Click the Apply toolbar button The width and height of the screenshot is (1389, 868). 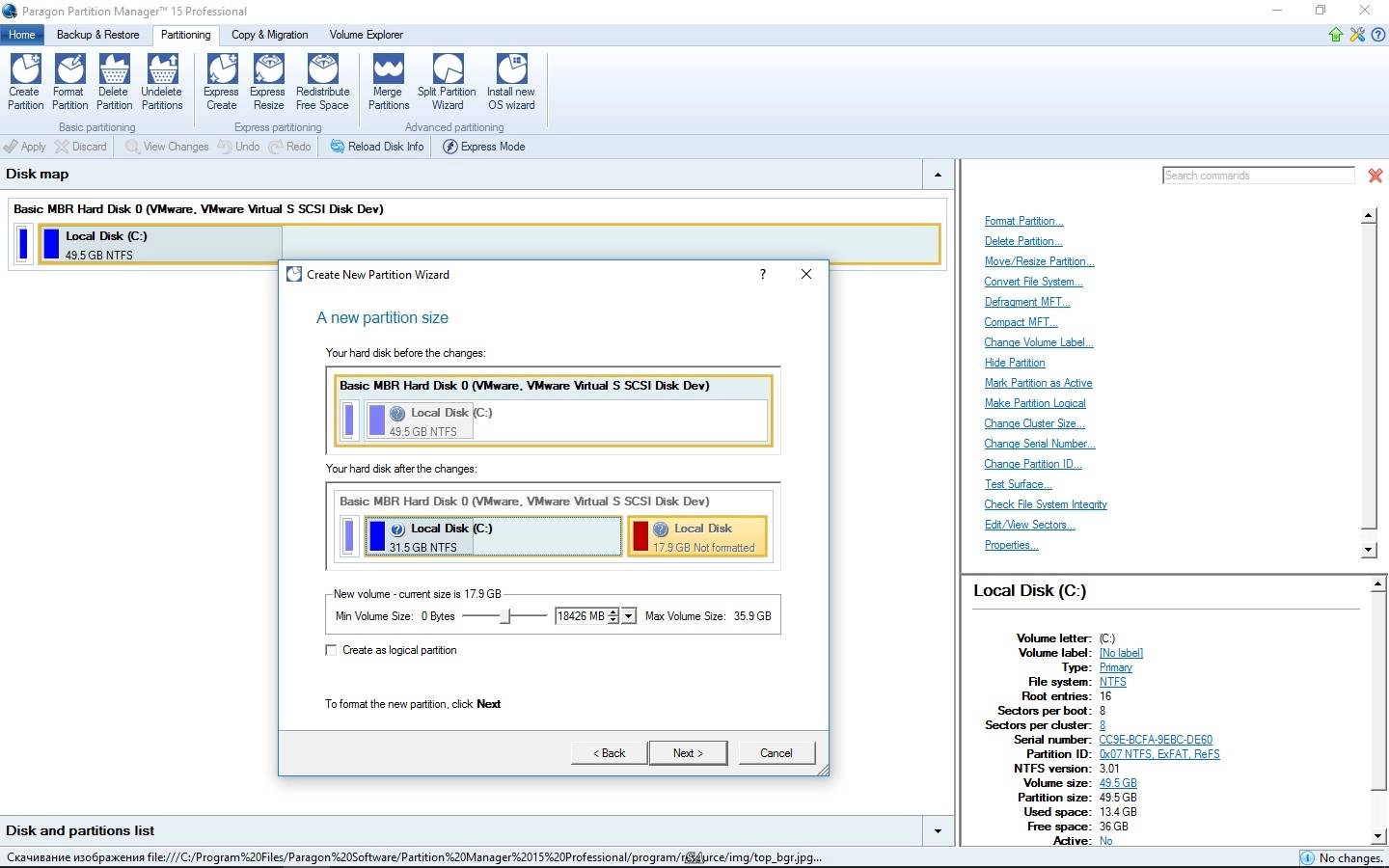pyautogui.click(x=25, y=147)
